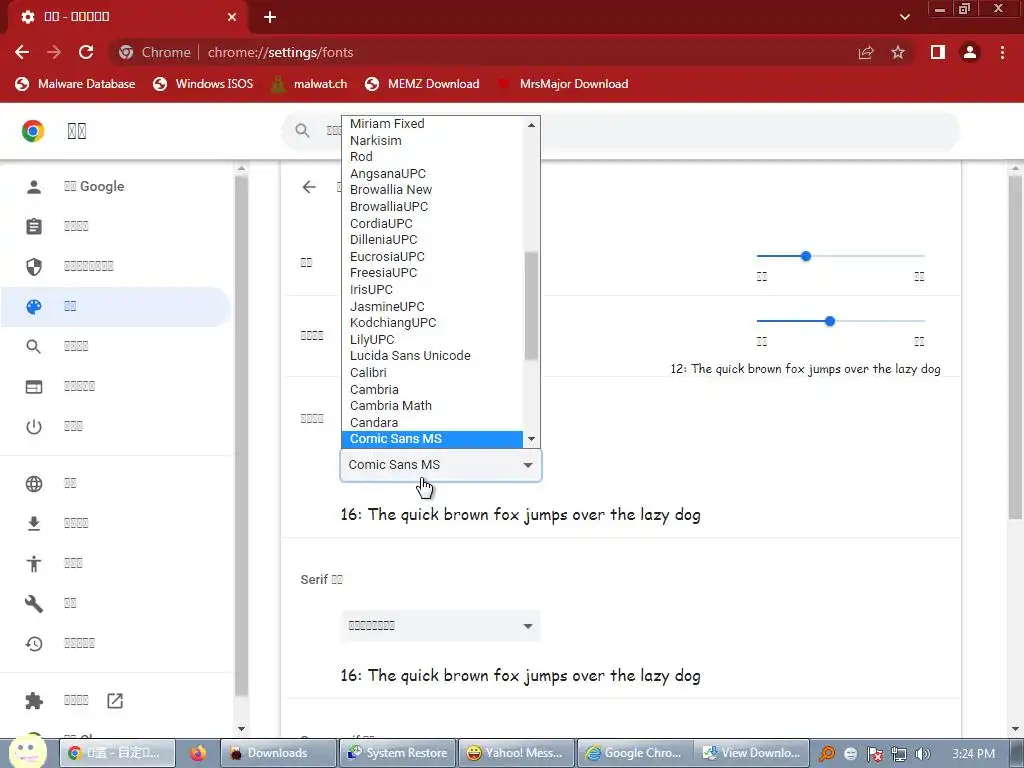Click the page's right vertical scrollbar thumb

tap(1016, 348)
